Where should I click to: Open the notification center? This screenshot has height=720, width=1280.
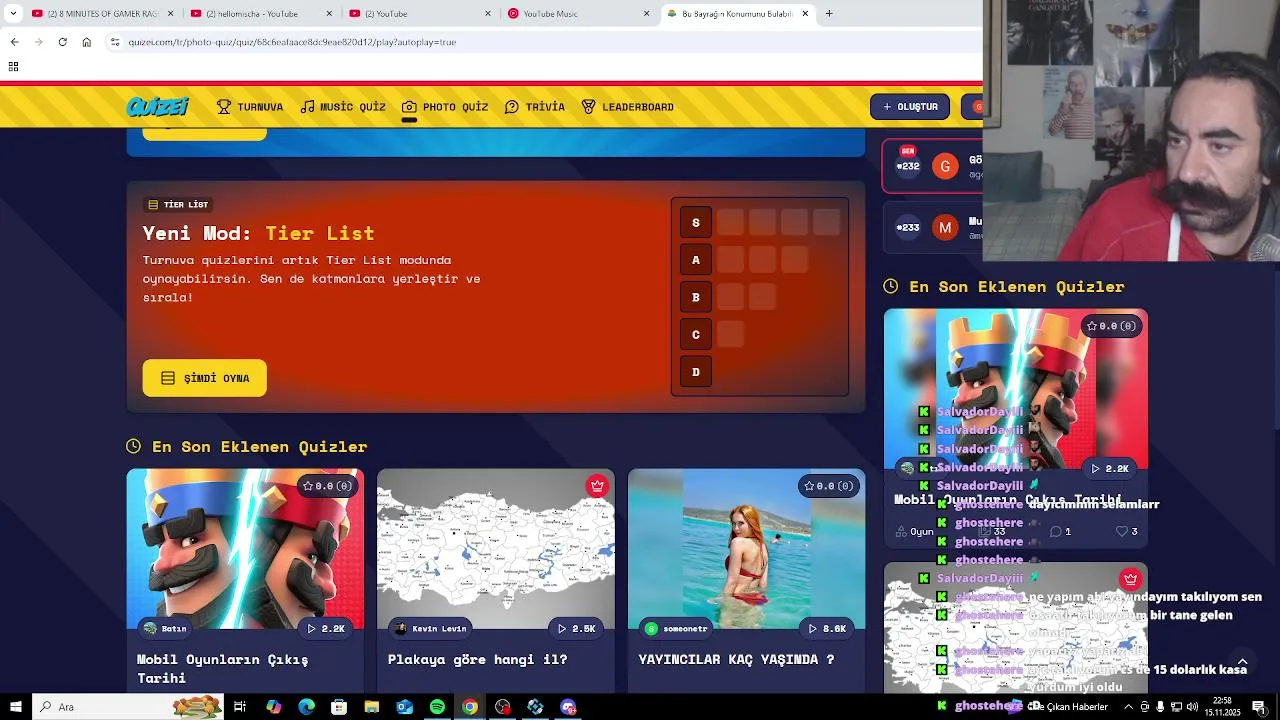[1258, 707]
